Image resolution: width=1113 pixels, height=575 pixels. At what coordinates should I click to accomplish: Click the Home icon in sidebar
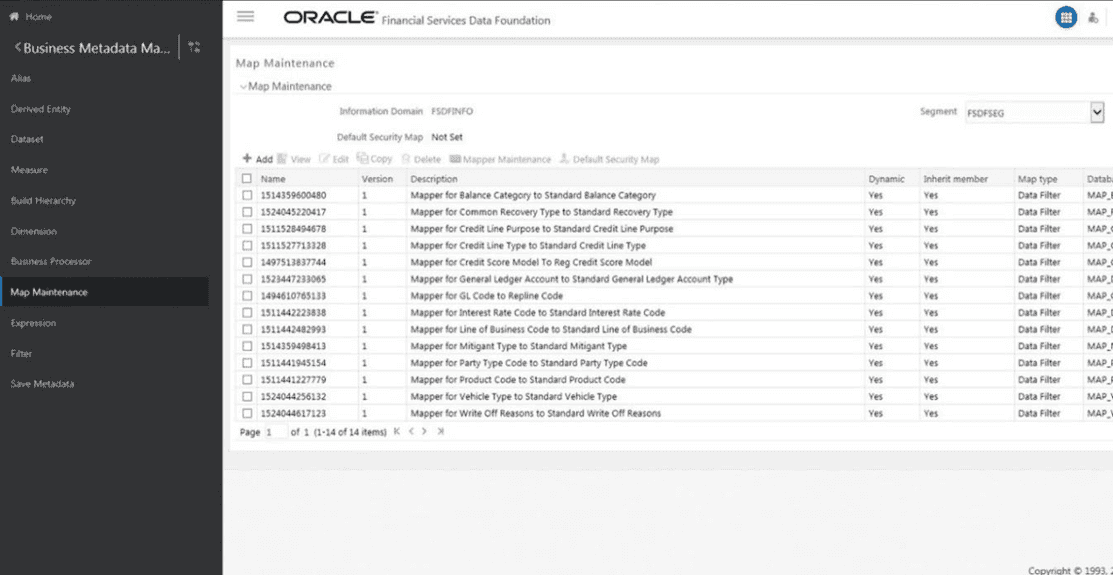(13, 16)
